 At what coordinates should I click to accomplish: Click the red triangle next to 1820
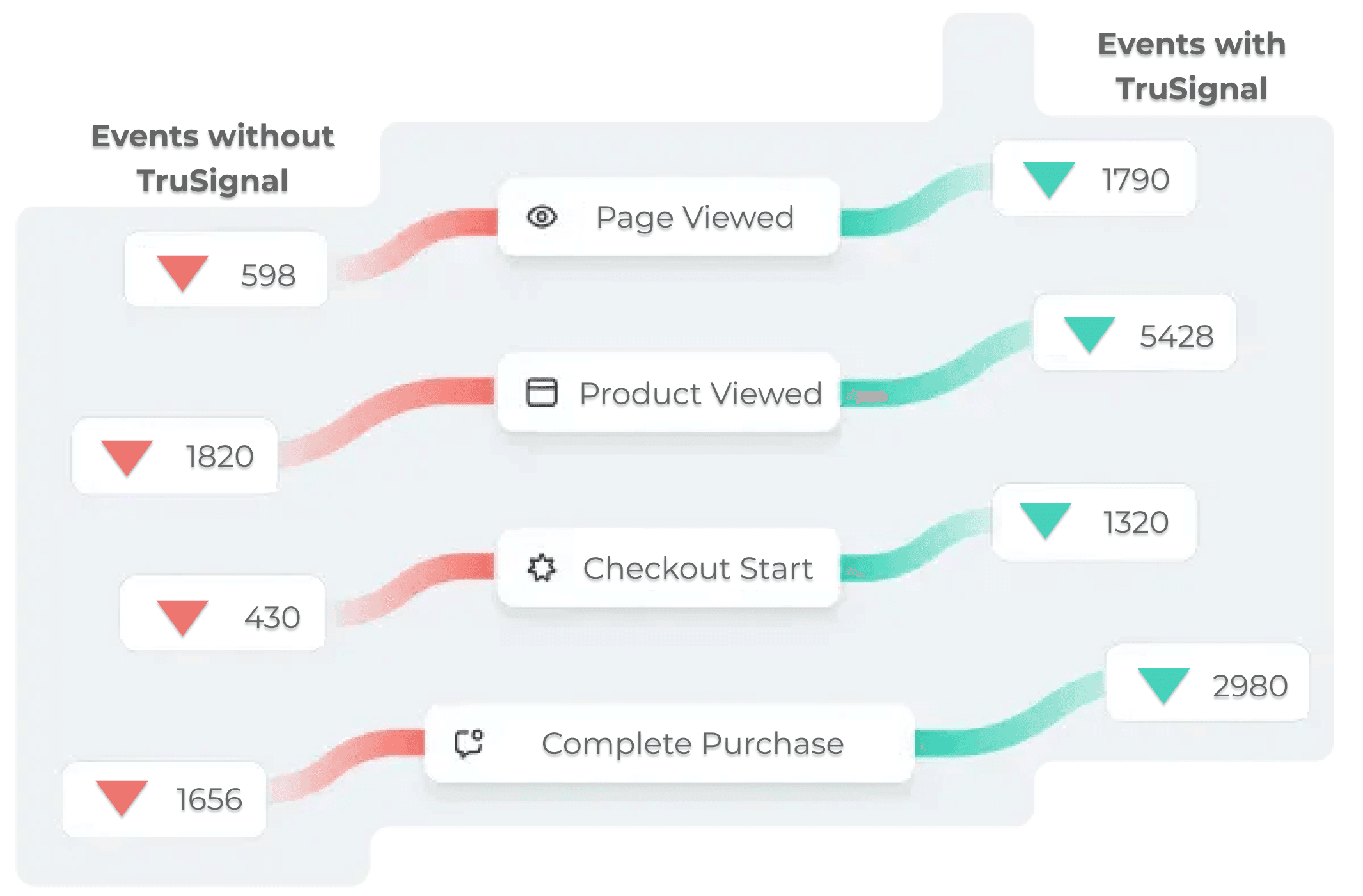click(127, 456)
